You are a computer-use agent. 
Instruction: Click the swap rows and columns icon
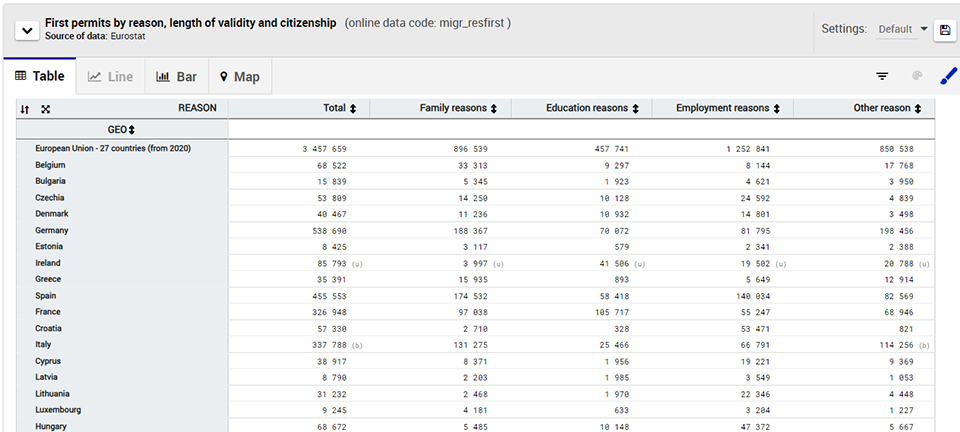[x=25, y=109]
